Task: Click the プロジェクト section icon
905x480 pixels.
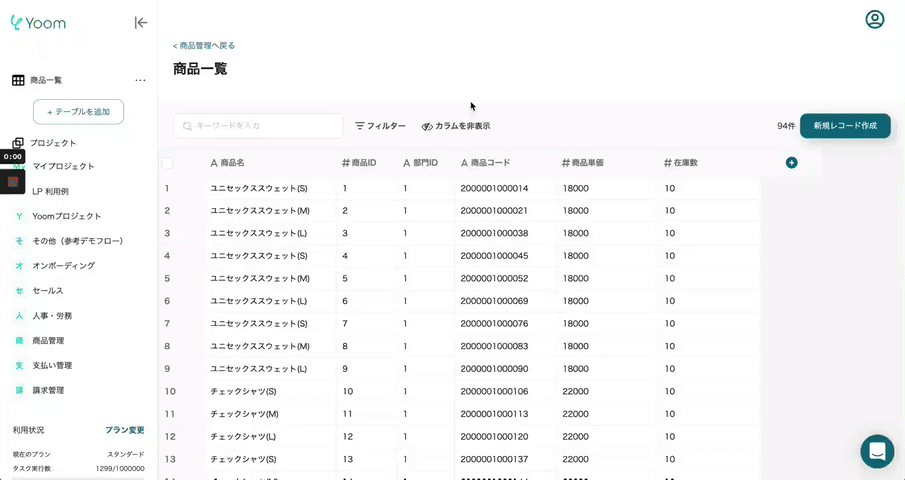Action: pyautogui.click(x=18, y=143)
